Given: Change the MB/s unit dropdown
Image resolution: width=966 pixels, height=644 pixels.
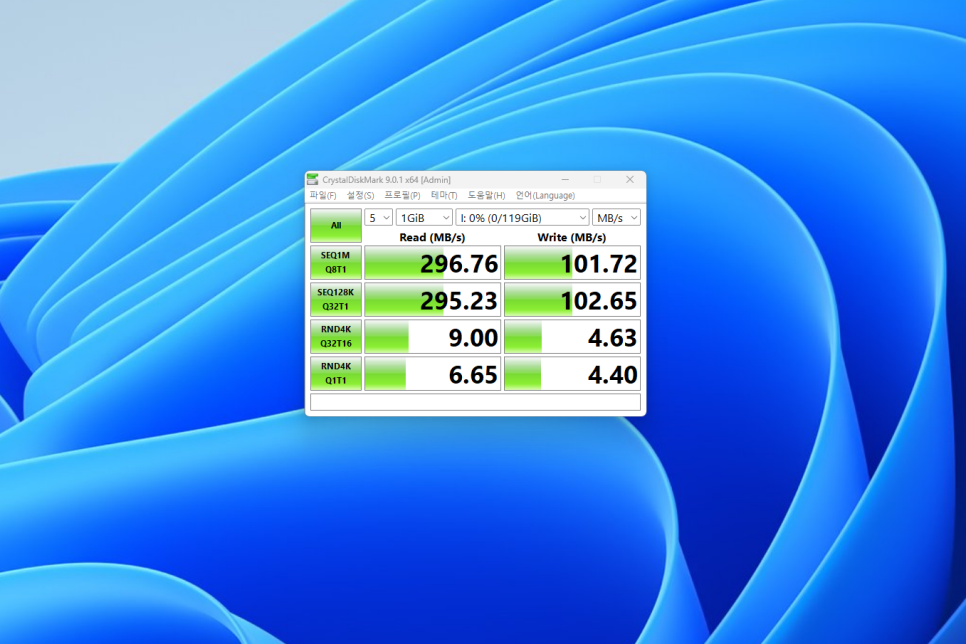Looking at the screenshot, I should (x=616, y=217).
